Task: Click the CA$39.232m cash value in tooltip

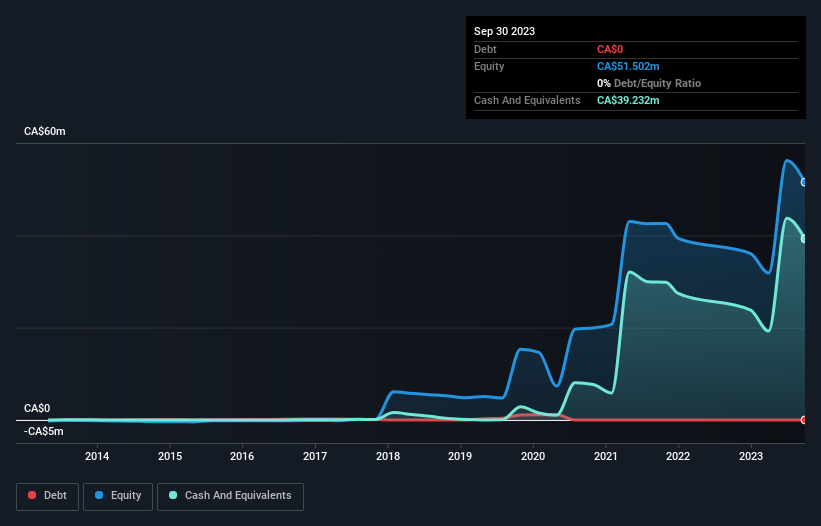Action: click(x=628, y=100)
